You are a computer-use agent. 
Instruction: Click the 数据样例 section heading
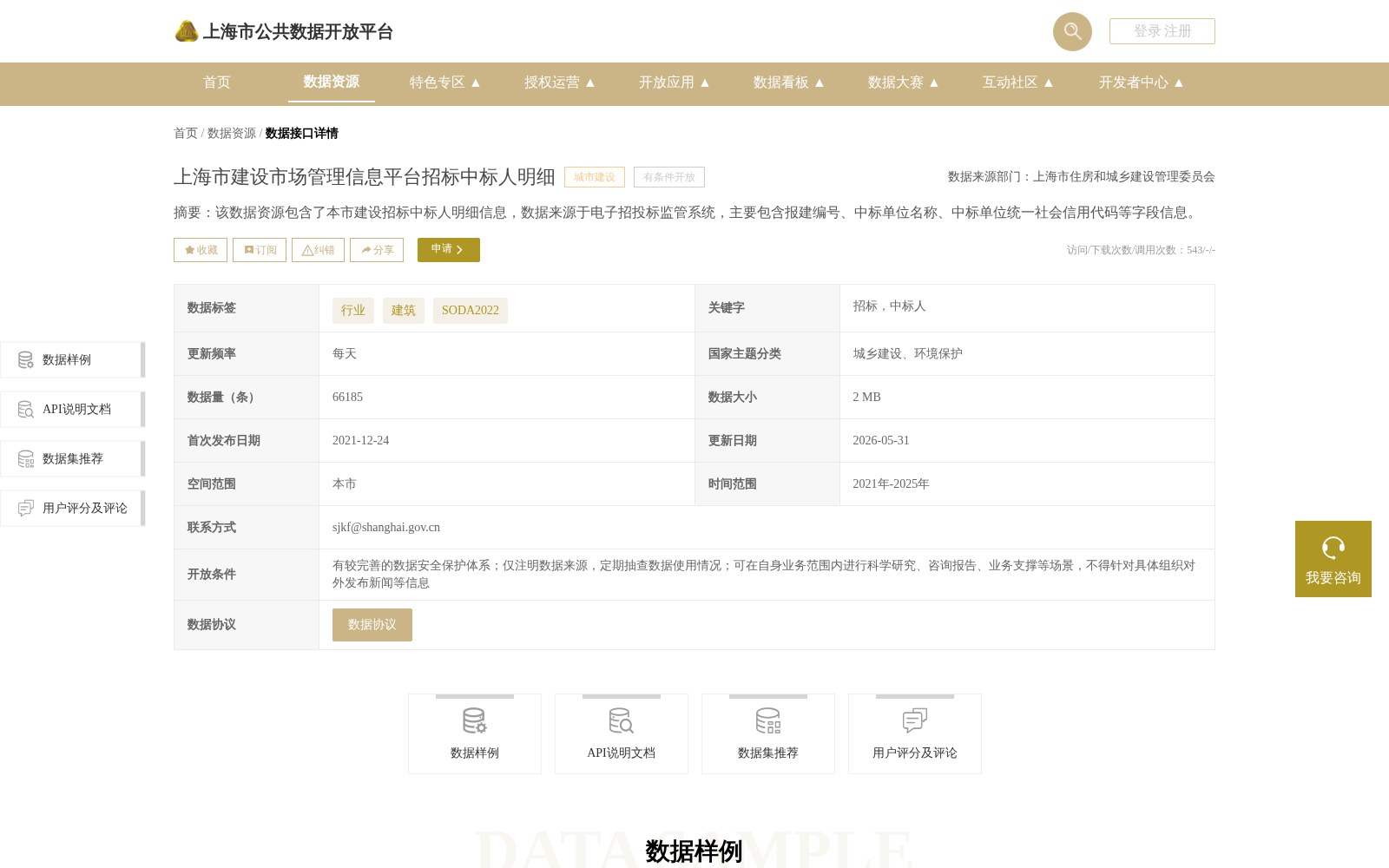pos(694,852)
